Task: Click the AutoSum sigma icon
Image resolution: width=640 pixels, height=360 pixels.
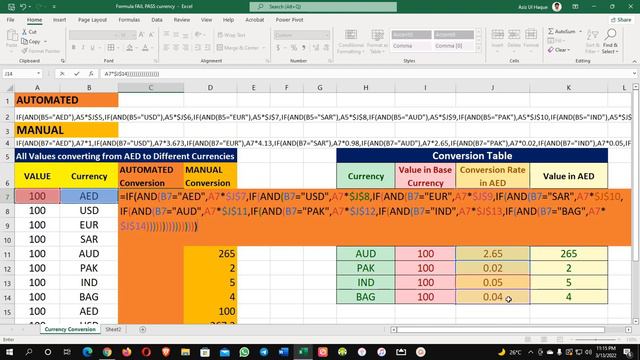Action: [551, 31]
